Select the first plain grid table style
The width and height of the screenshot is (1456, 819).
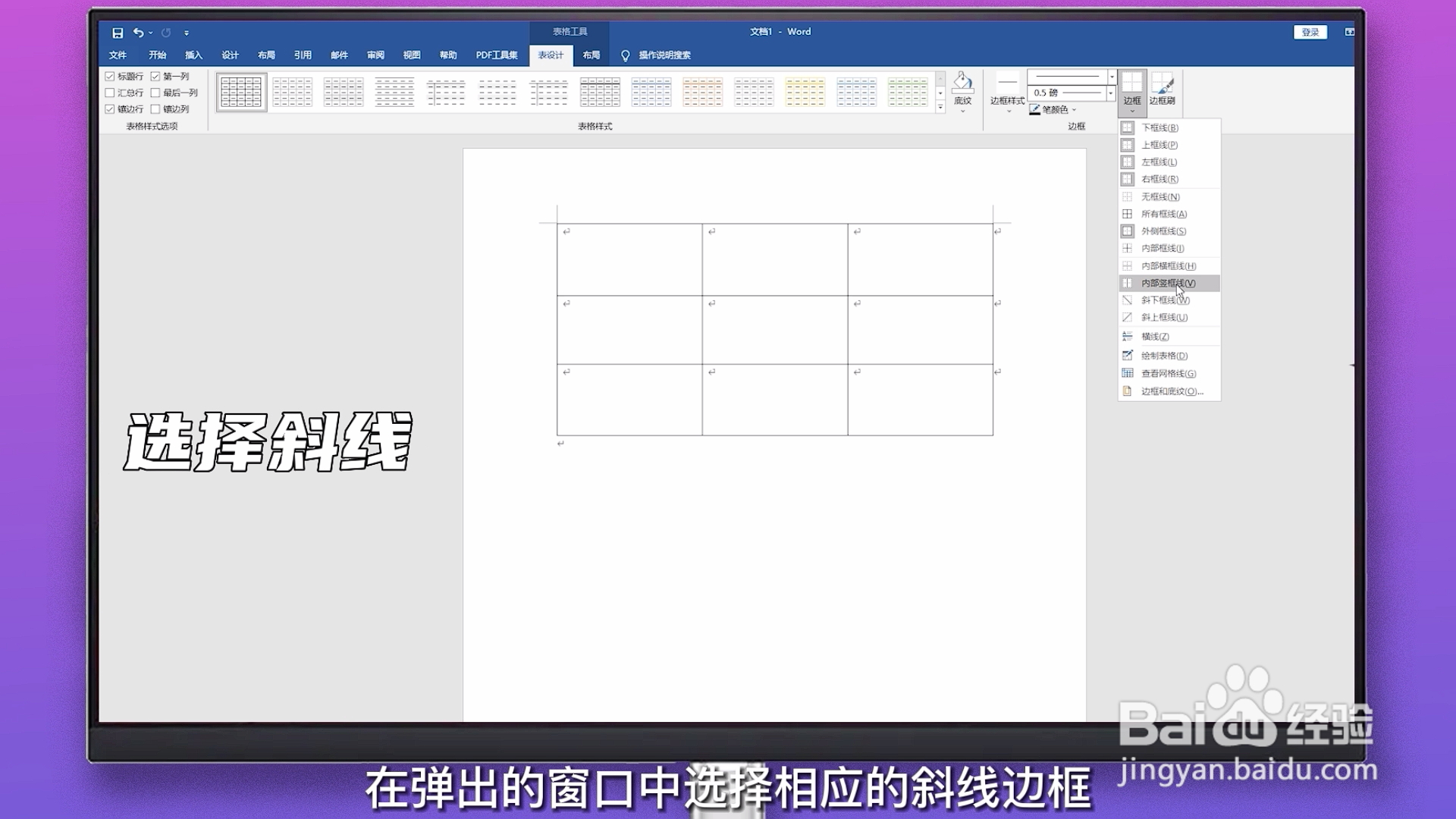click(241, 92)
